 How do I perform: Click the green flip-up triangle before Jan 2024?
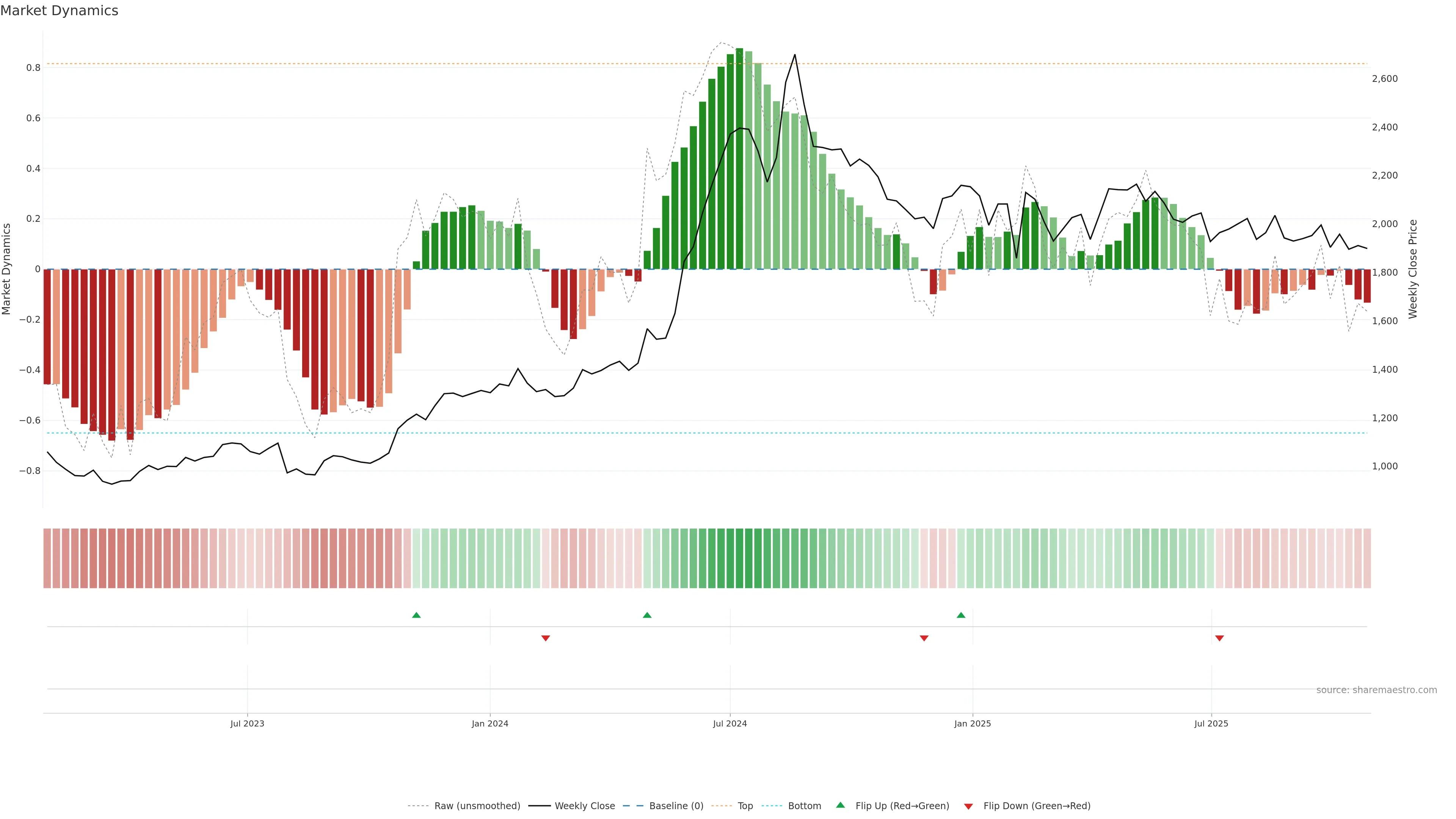417,615
